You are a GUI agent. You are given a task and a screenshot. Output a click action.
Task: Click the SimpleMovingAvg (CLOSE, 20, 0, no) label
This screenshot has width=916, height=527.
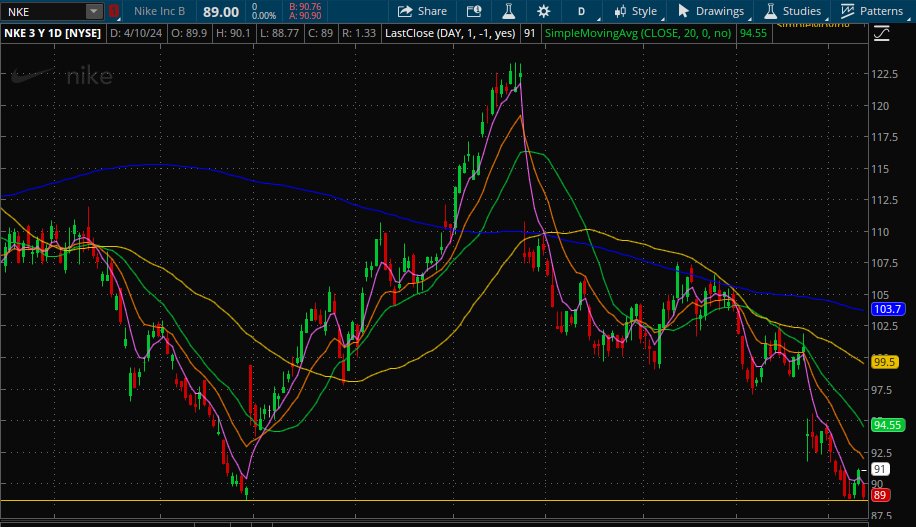tap(637, 33)
